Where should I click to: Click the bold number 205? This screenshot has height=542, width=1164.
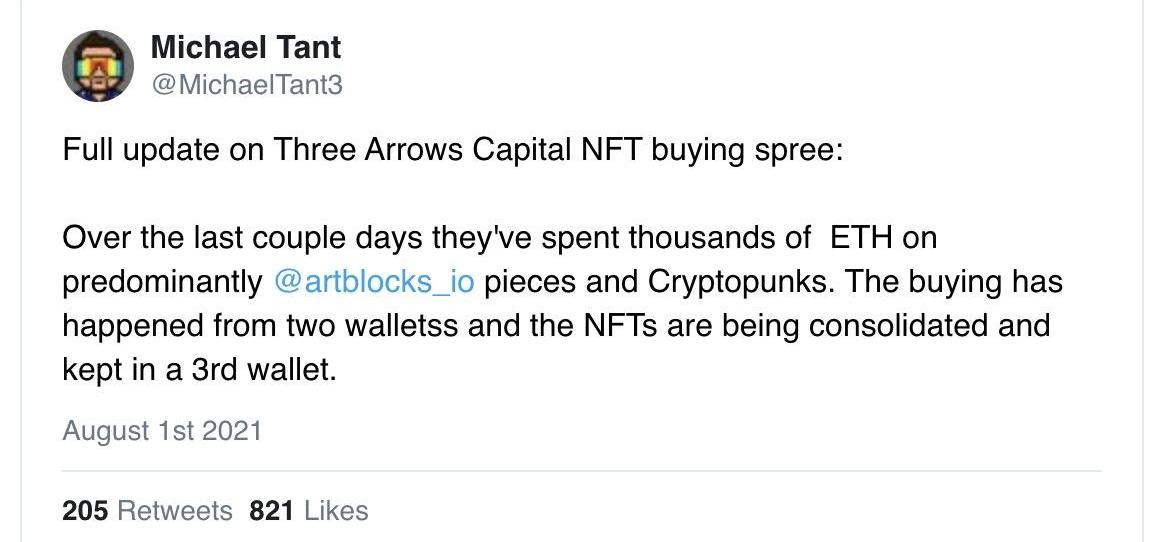(85, 511)
